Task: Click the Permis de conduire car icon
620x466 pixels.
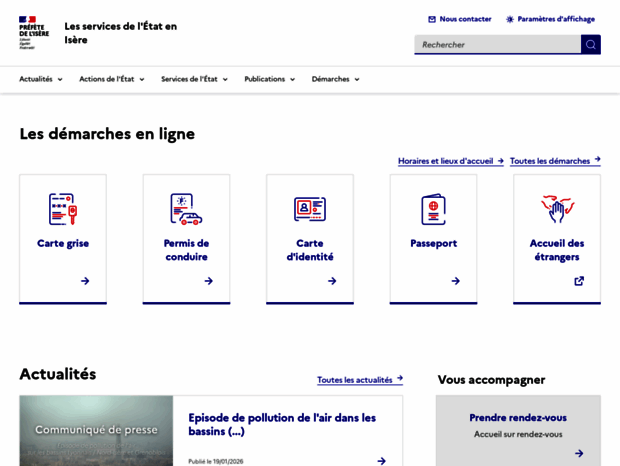Action: [186, 209]
